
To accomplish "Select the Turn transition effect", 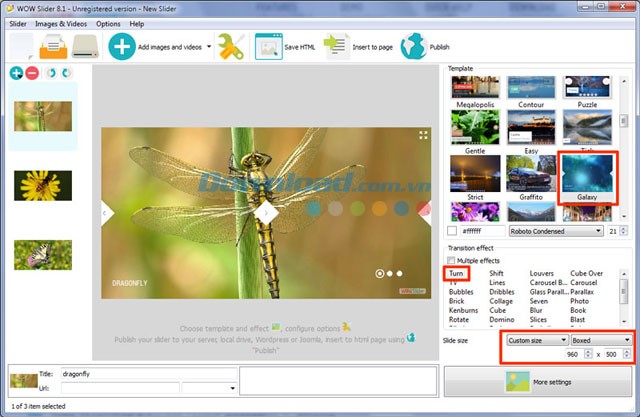I will coord(458,272).
